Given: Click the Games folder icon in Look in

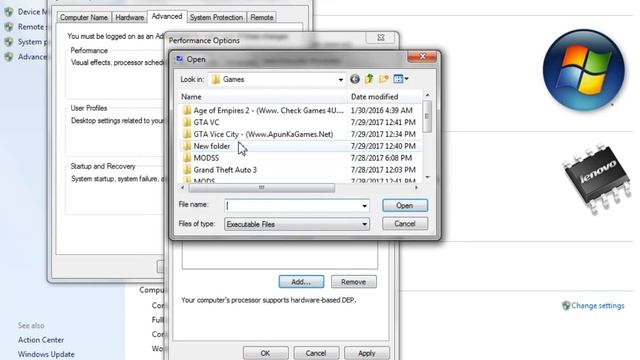Looking at the screenshot, I should point(216,79).
